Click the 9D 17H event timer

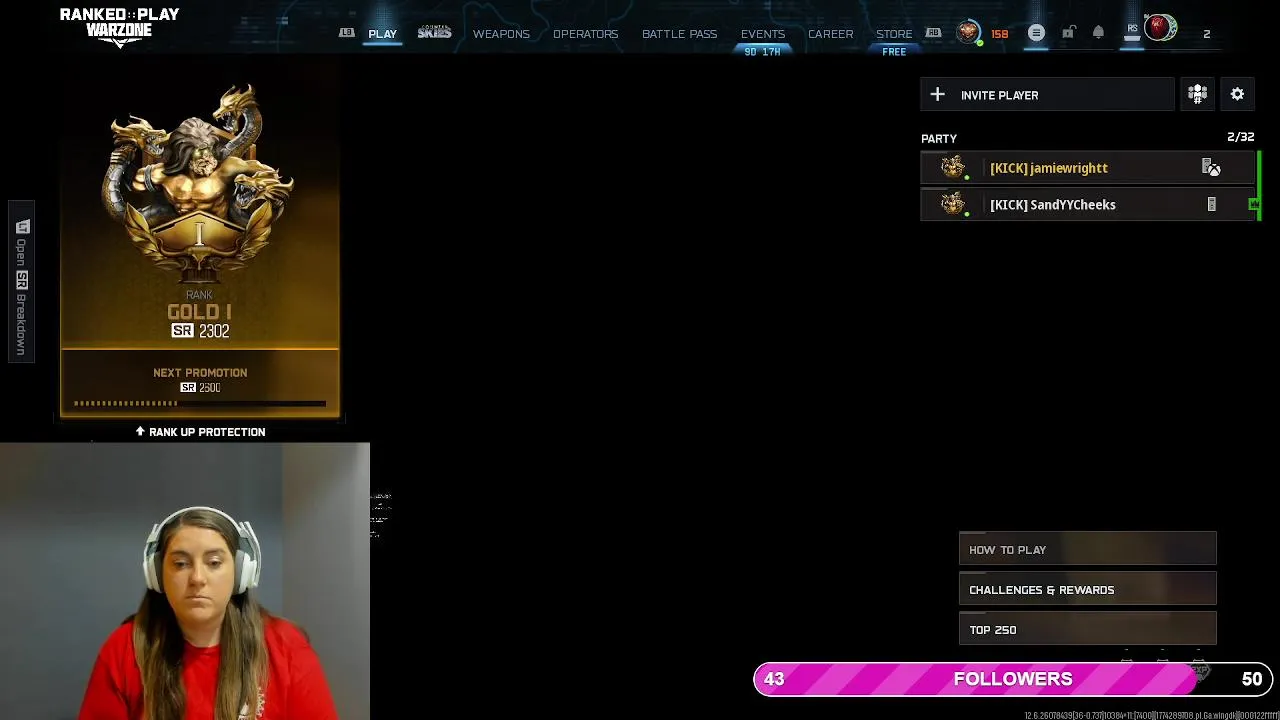pos(762,52)
